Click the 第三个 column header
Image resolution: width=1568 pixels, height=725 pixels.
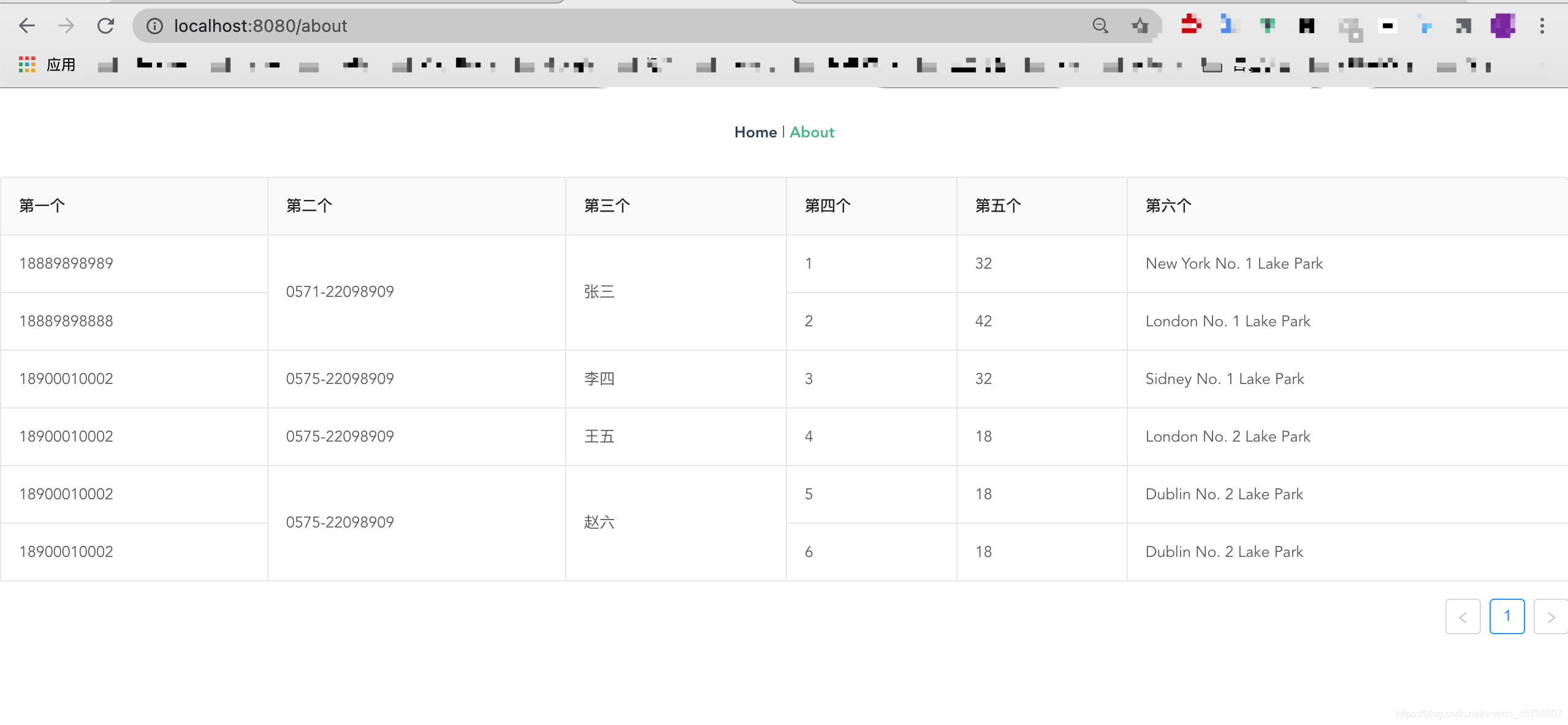[x=676, y=206]
